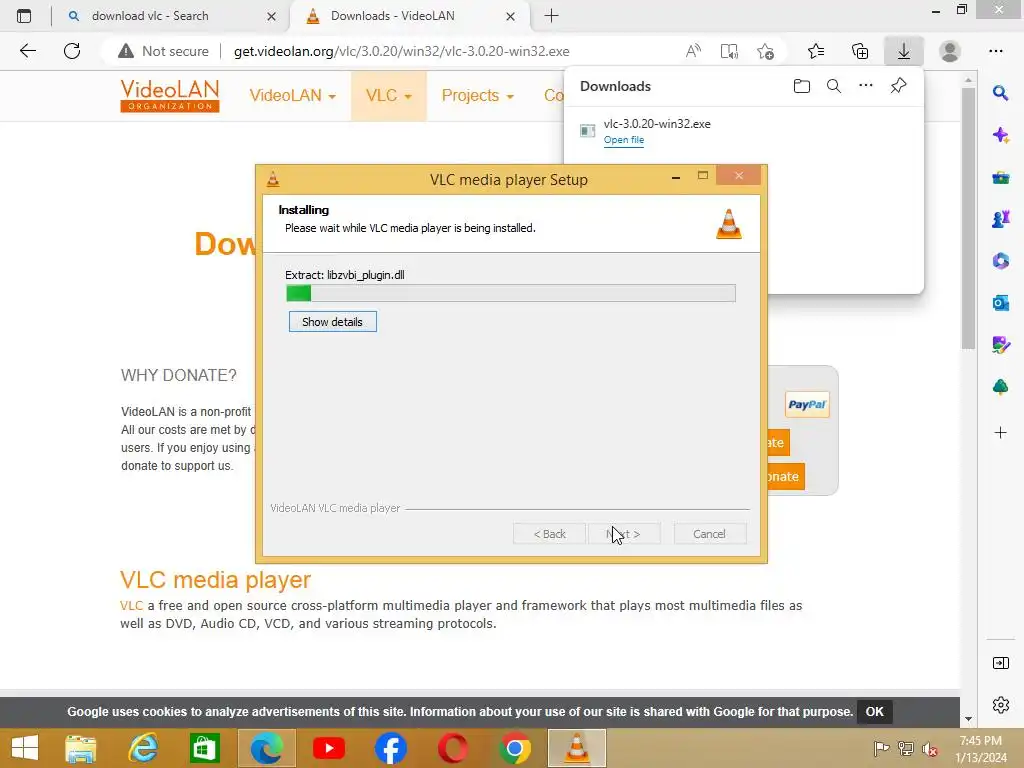Click the Extract: libzvbi_plugin.dll status text

345,275
